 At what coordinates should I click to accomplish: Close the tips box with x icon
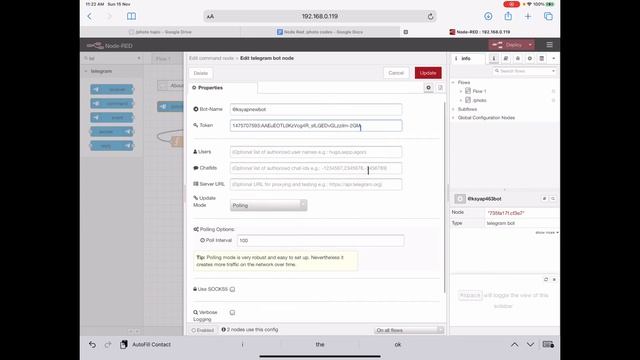click(x=554, y=280)
